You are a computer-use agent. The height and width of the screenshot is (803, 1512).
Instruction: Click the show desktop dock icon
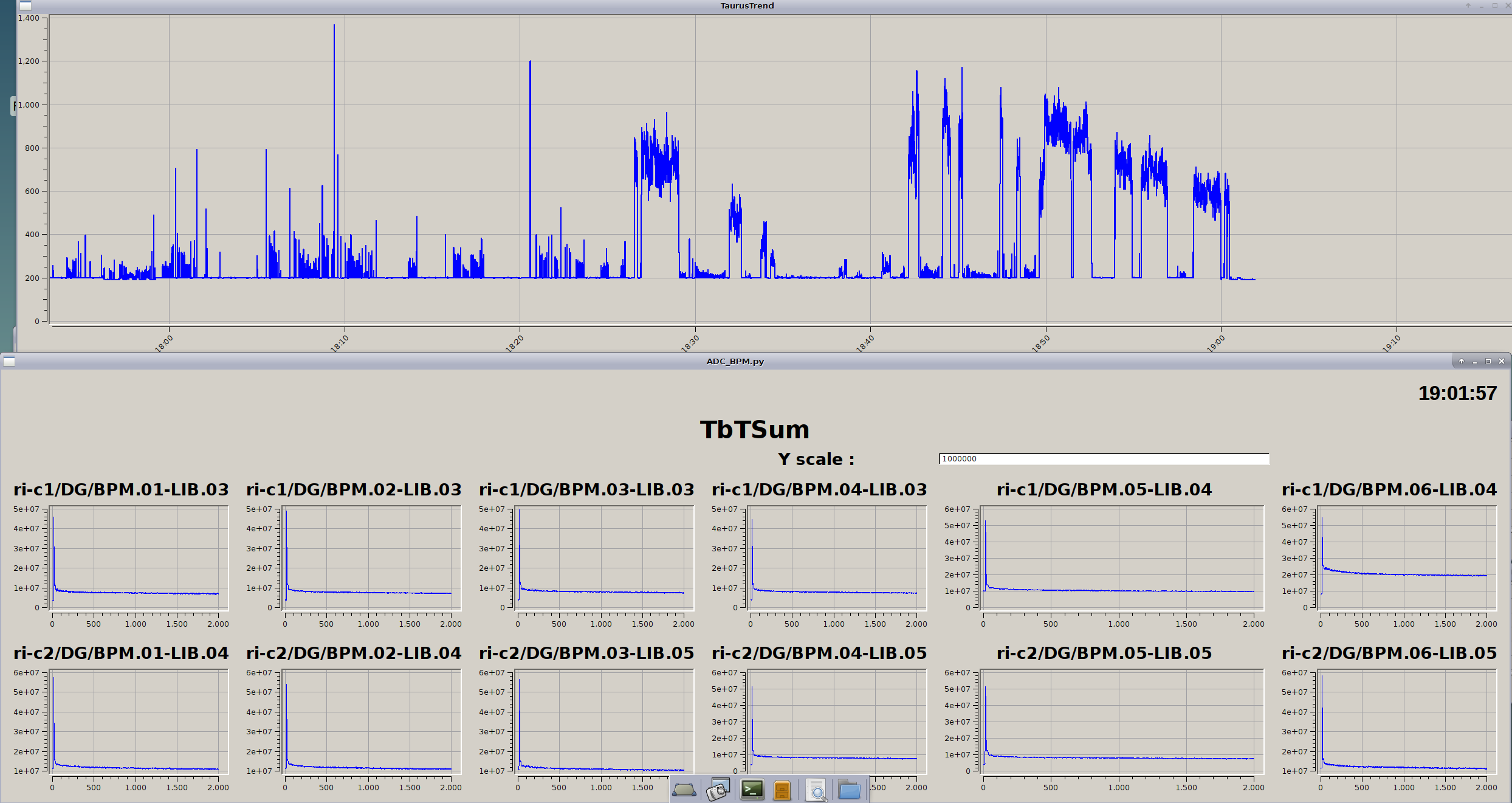[684, 790]
